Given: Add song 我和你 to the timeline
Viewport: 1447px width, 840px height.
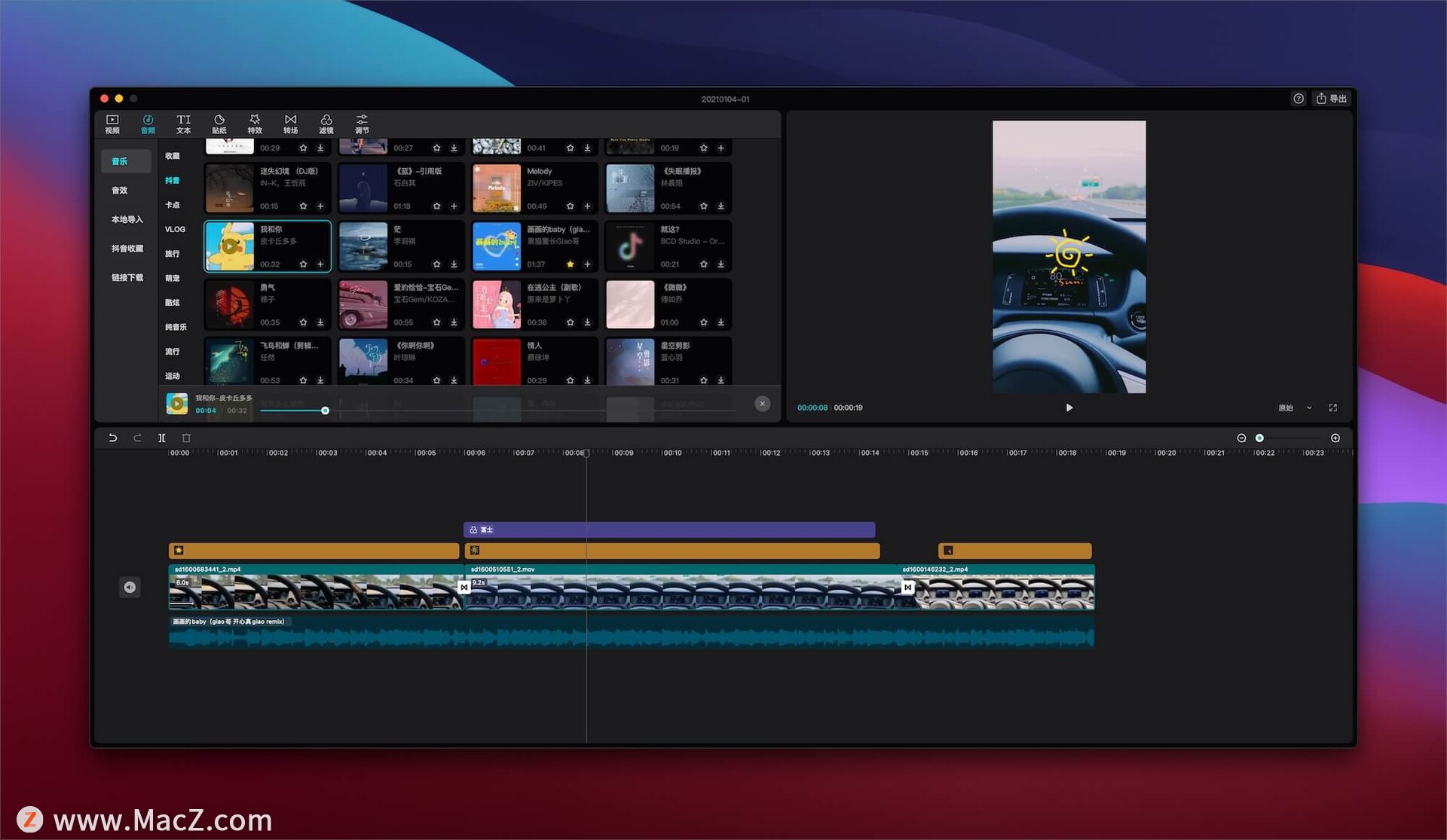Looking at the screenshot, I should pyautogui.click(x=320, y=264).
